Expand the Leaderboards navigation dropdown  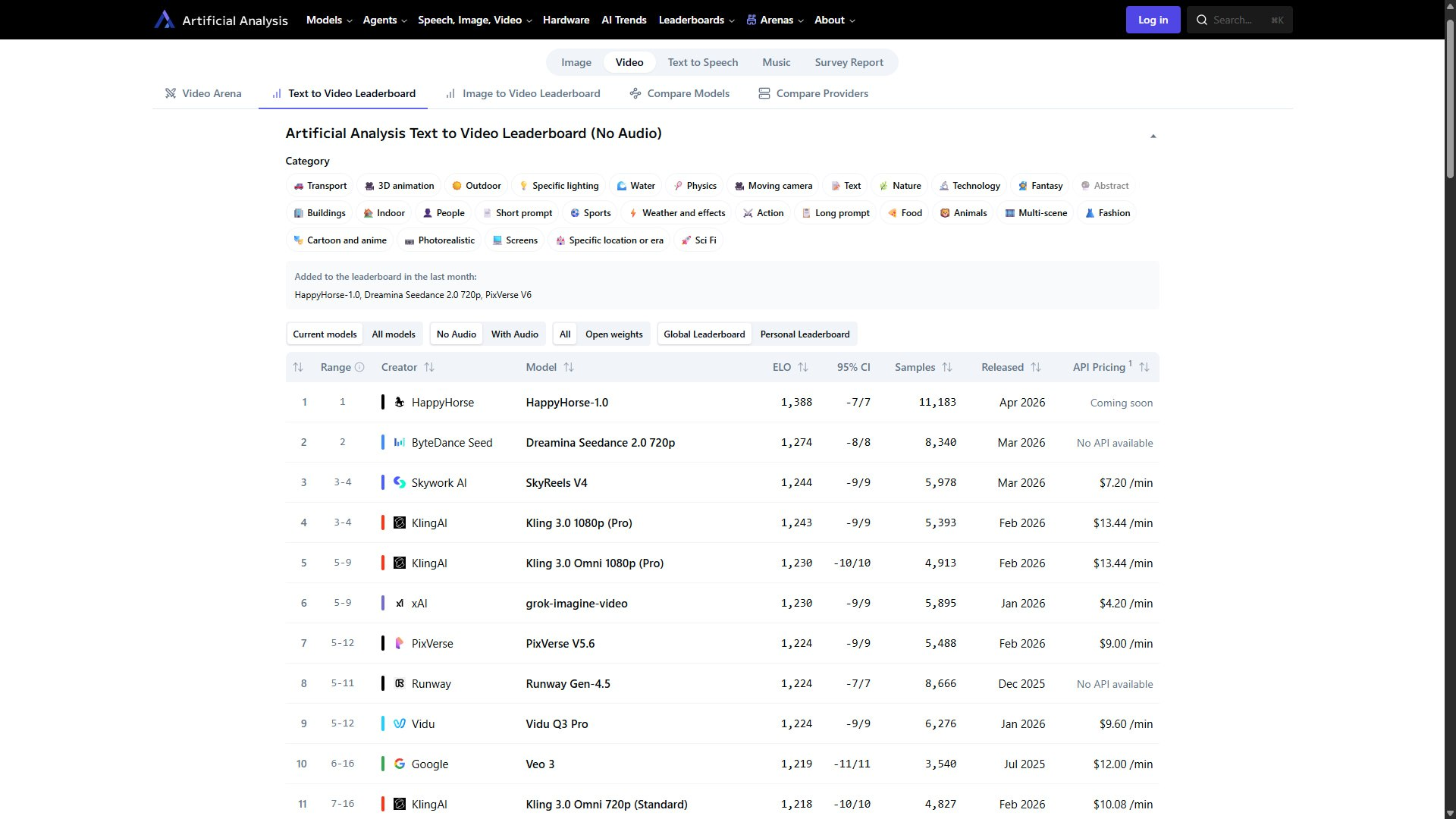pos(696,20)
